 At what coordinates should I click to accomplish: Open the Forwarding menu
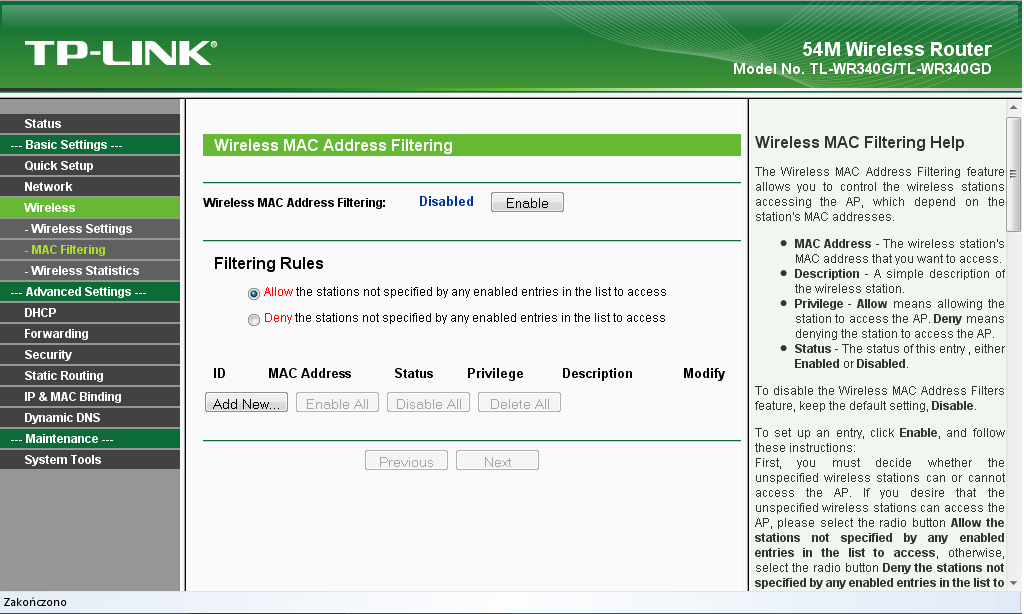[x=90, y=333]
